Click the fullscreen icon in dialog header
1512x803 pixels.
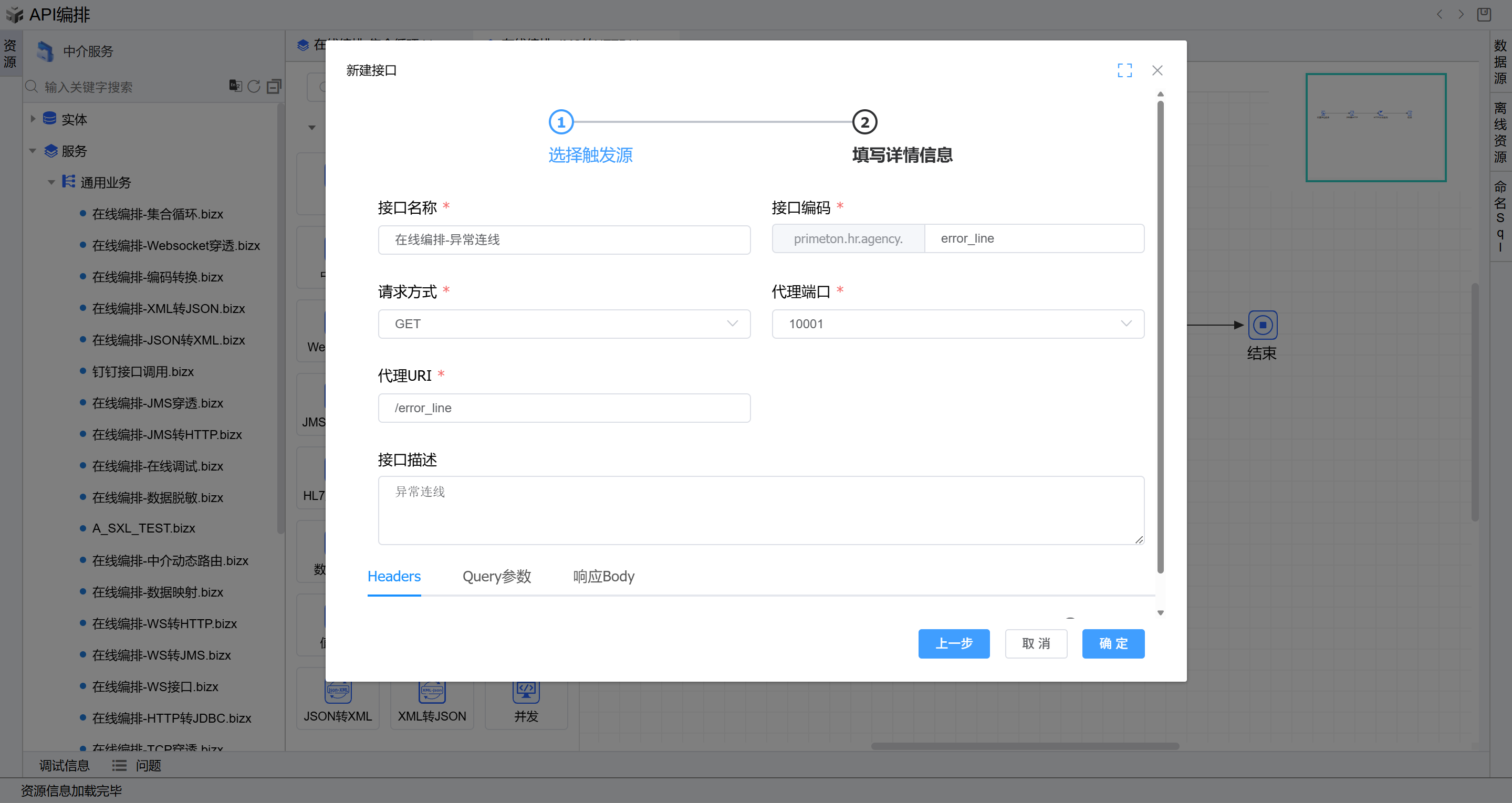pyautogui.click(x=1124, y=70)
